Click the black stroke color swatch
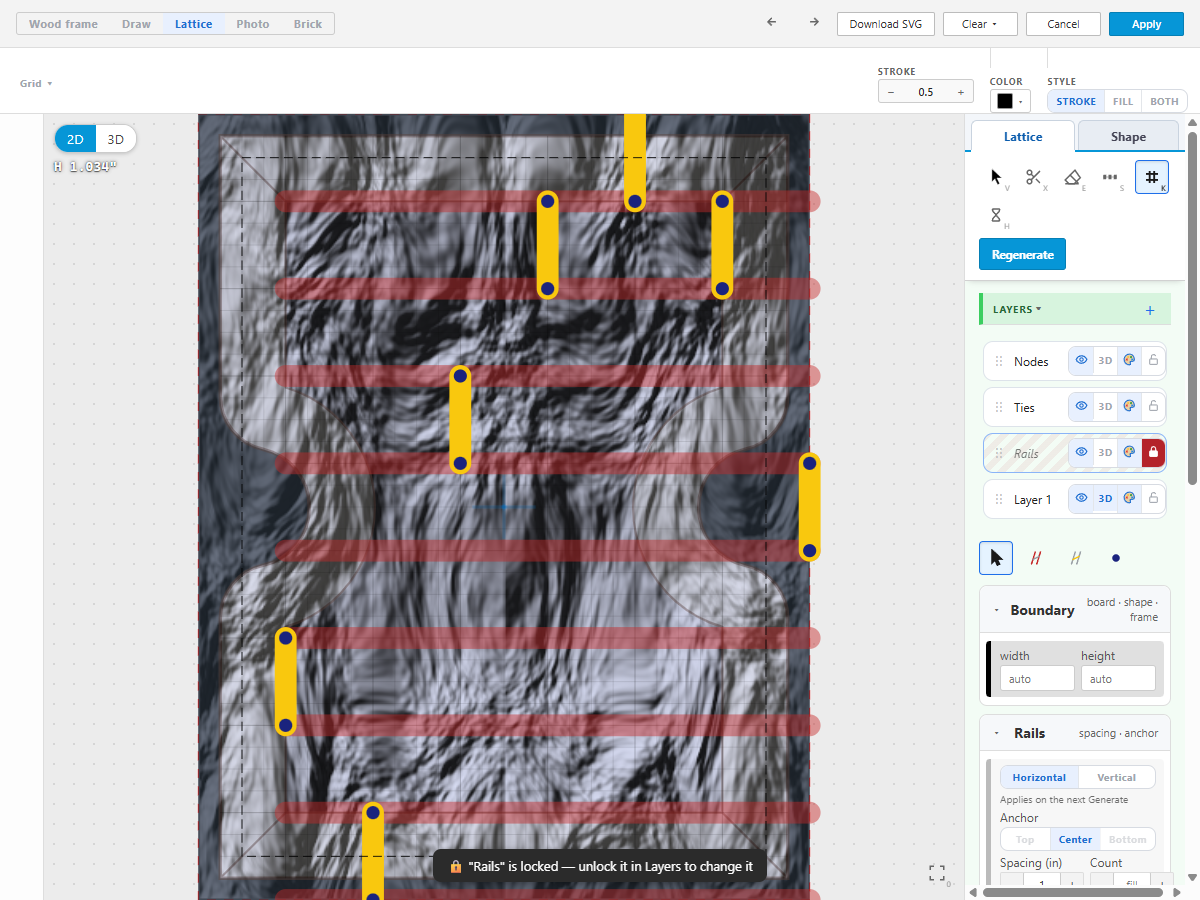The height and width of the screenshot is (900, 1200). (1004, 101)
